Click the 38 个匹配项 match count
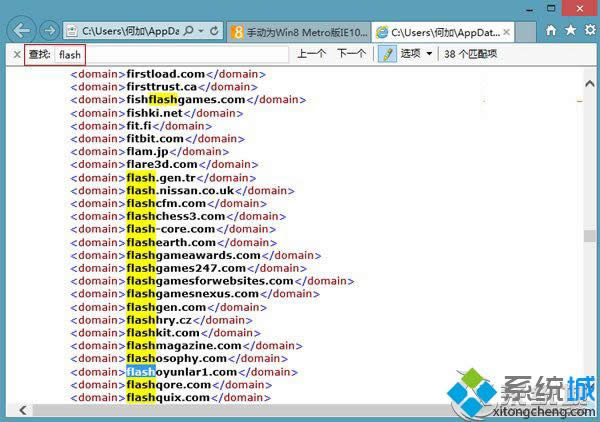Screen dimensions: 600x422 [x=470, y=54]
